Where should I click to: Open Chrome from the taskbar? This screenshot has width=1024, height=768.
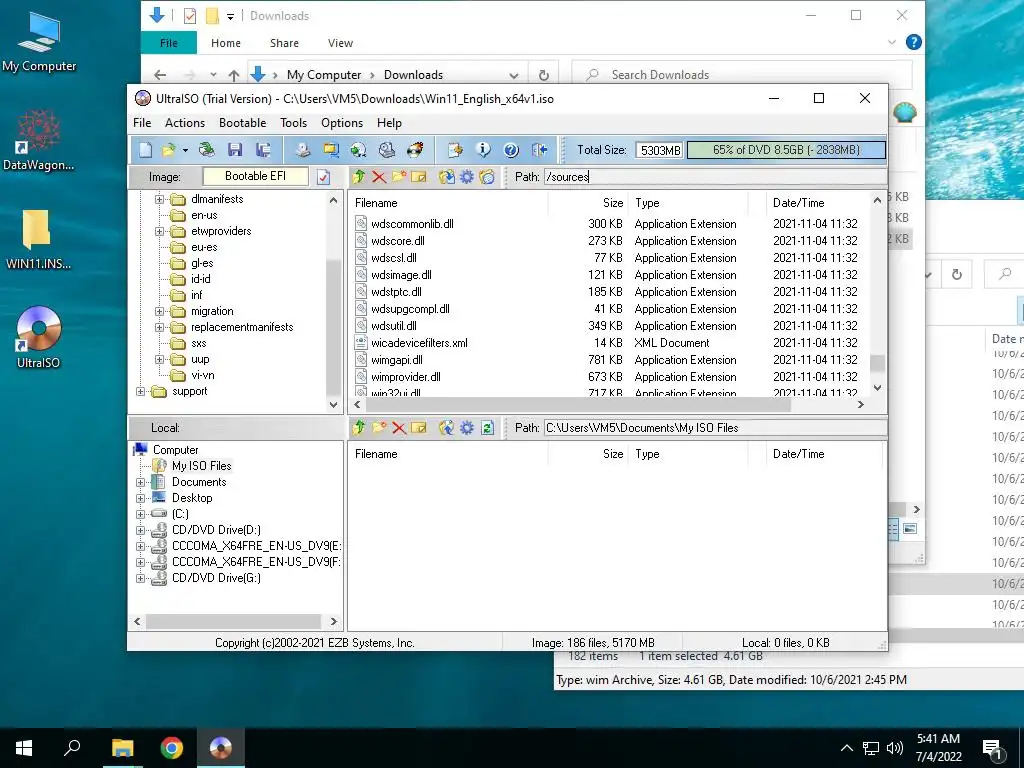(x=172, y=748)
